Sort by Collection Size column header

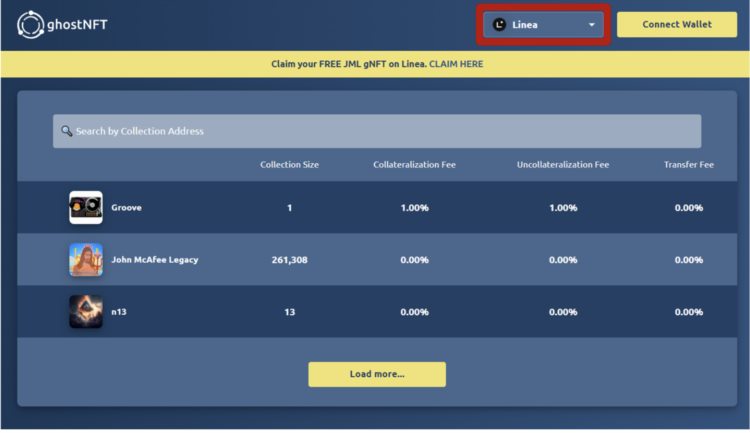click(289, 164)
